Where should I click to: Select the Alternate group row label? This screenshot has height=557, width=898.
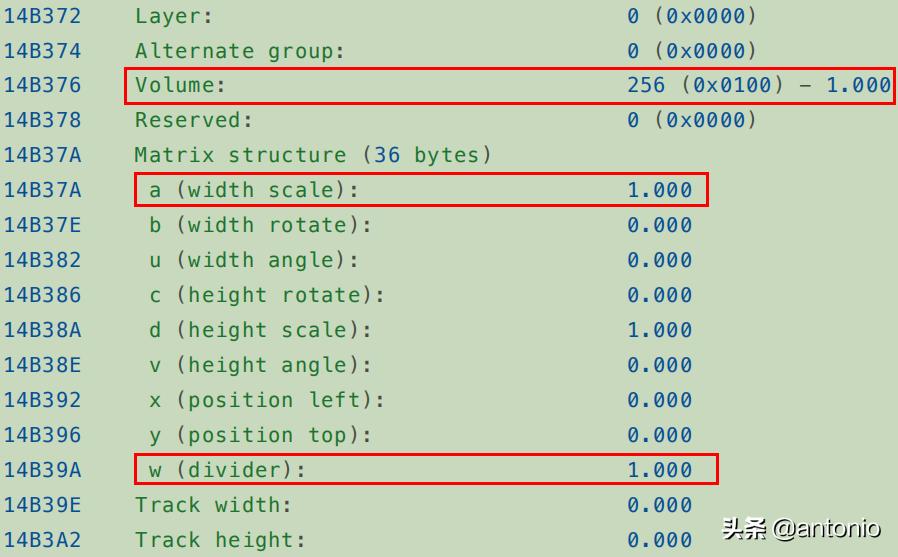click(239, 51)
